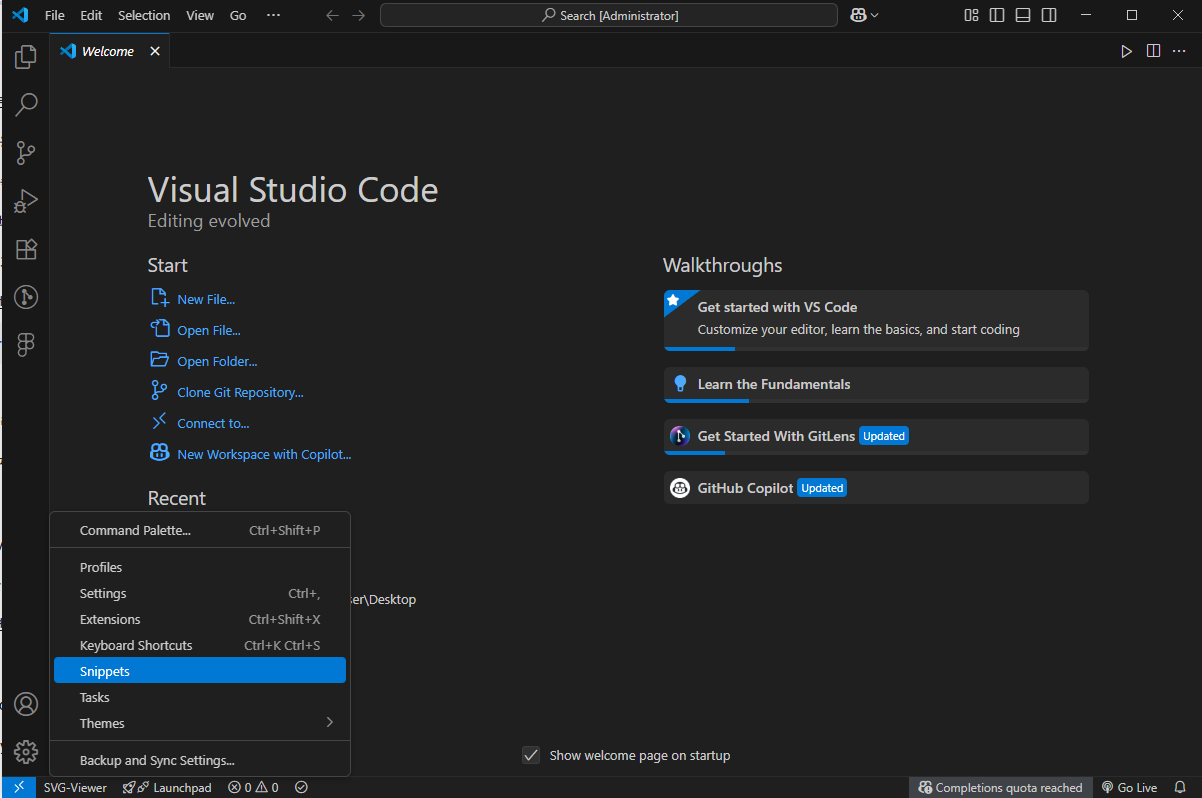Screen dimensions: 1202x798
Task: Select Profiles from the menu
Action: pyautogui.click(x=200, y=567)
